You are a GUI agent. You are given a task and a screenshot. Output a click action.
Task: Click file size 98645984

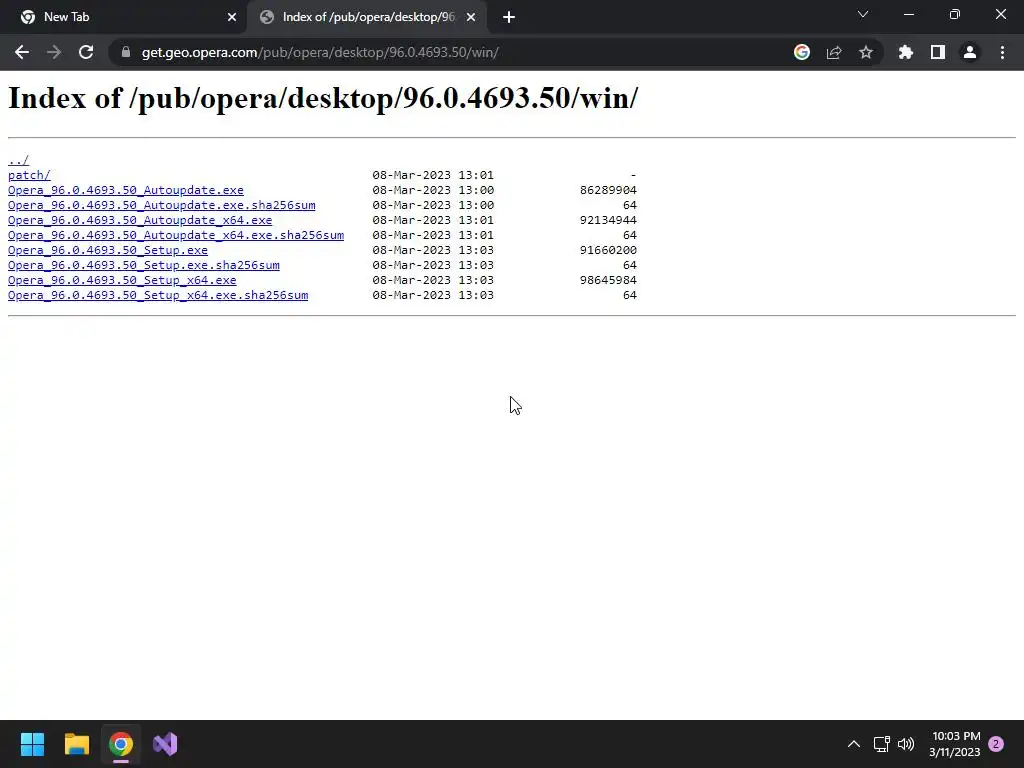[x=608, y=280]
